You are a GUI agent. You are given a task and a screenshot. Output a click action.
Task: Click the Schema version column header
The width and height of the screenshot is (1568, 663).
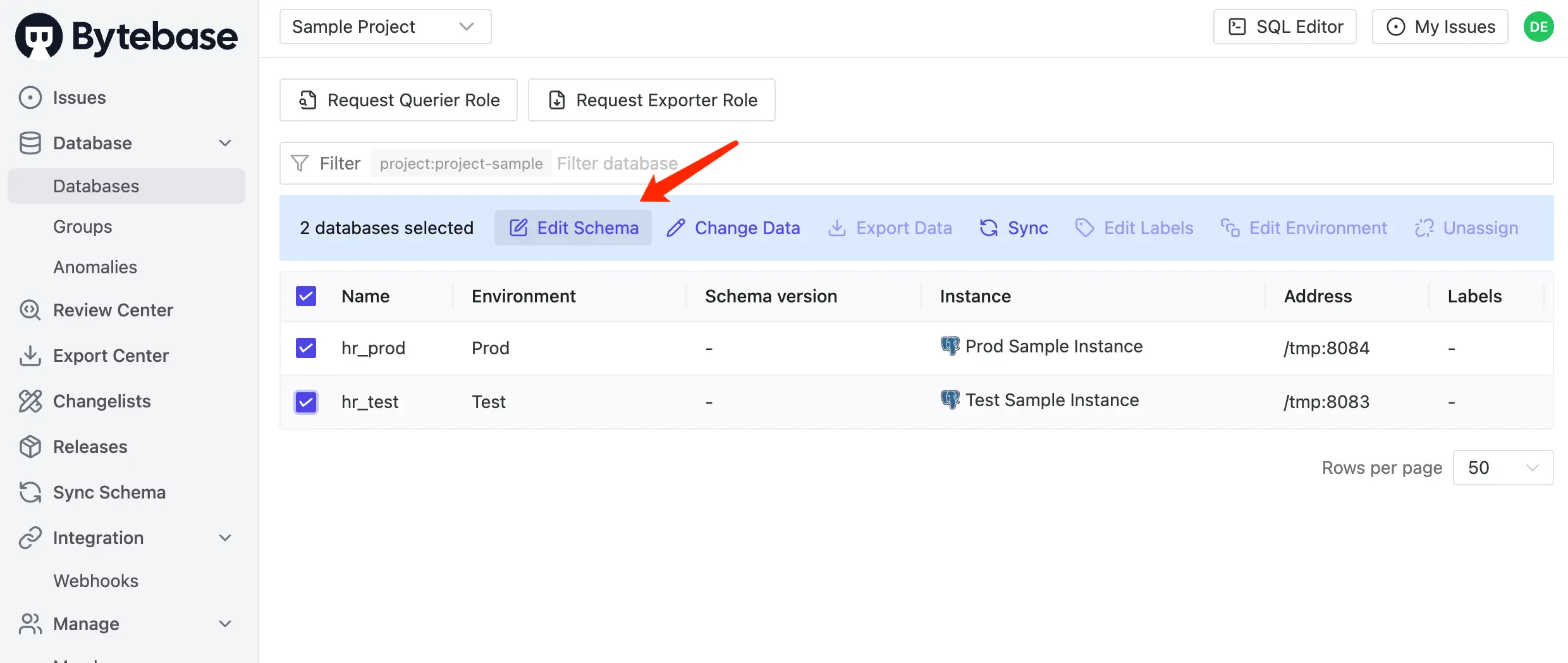[771, 296]
